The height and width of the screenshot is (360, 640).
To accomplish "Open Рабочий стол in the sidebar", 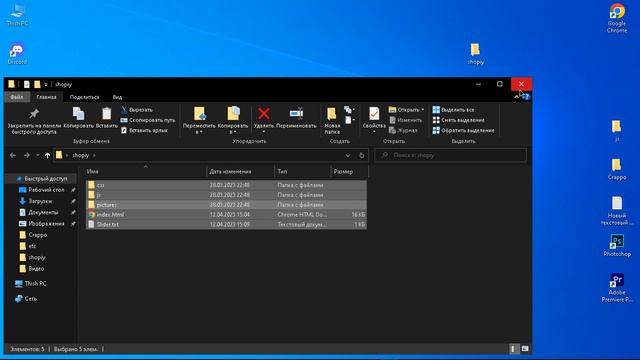I will pyautogui.click(x=46, y=190).
